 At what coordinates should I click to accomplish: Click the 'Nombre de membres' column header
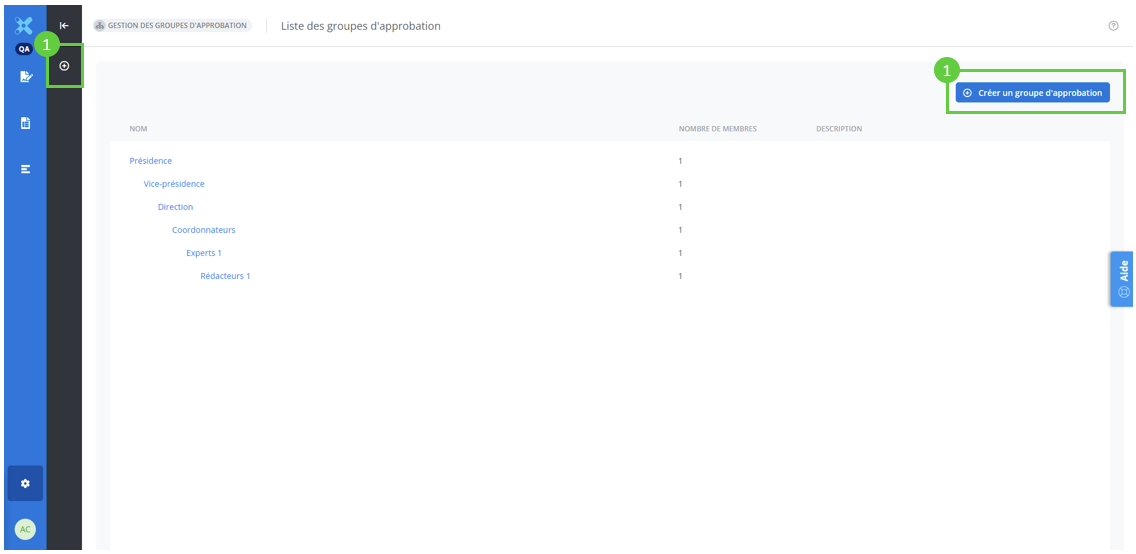[x=717, y=129]
